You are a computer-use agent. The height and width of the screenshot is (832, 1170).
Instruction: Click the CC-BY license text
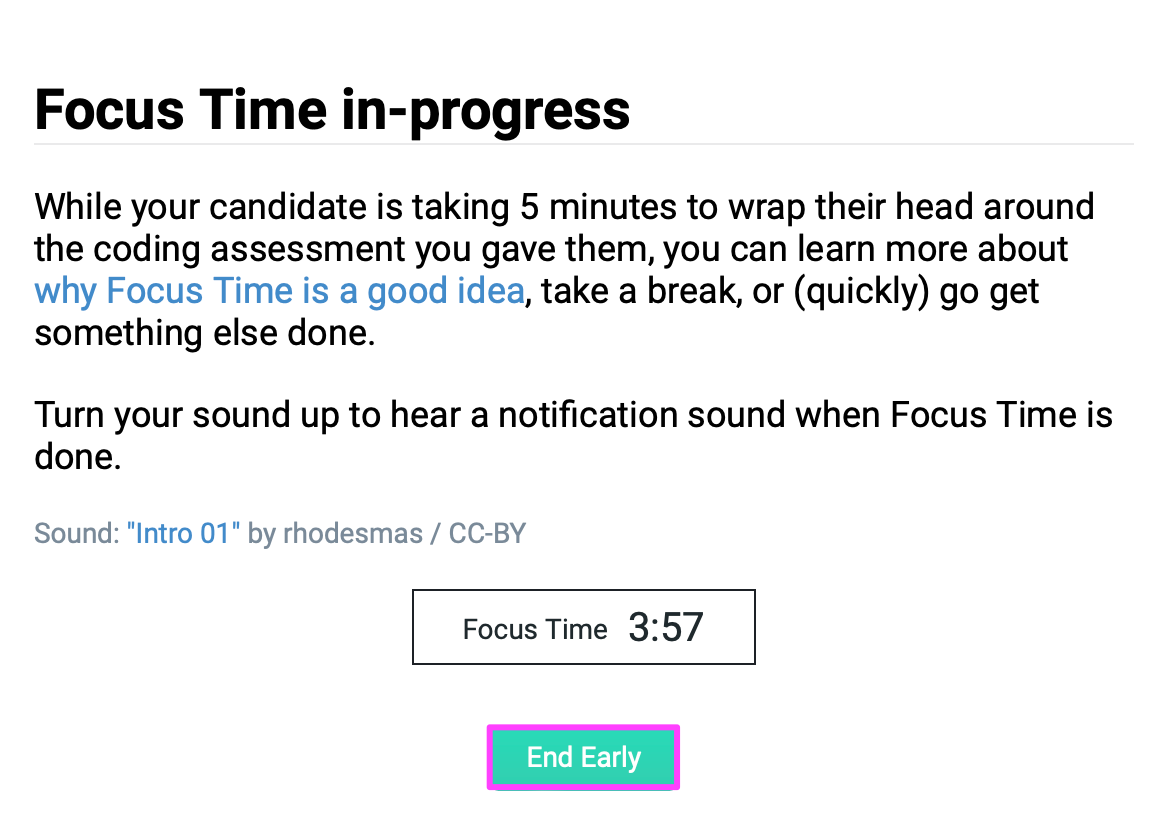(487, 533)
